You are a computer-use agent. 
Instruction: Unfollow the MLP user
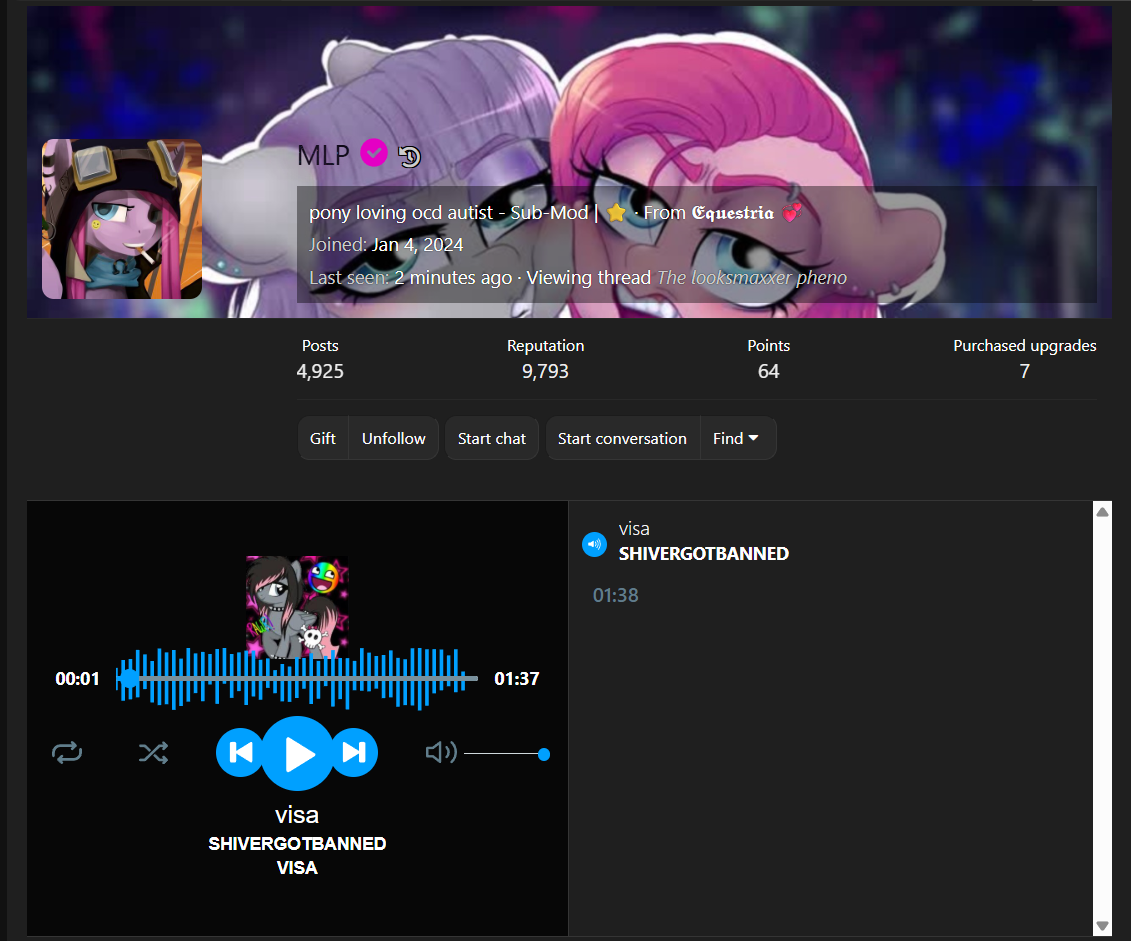[394, 438]
